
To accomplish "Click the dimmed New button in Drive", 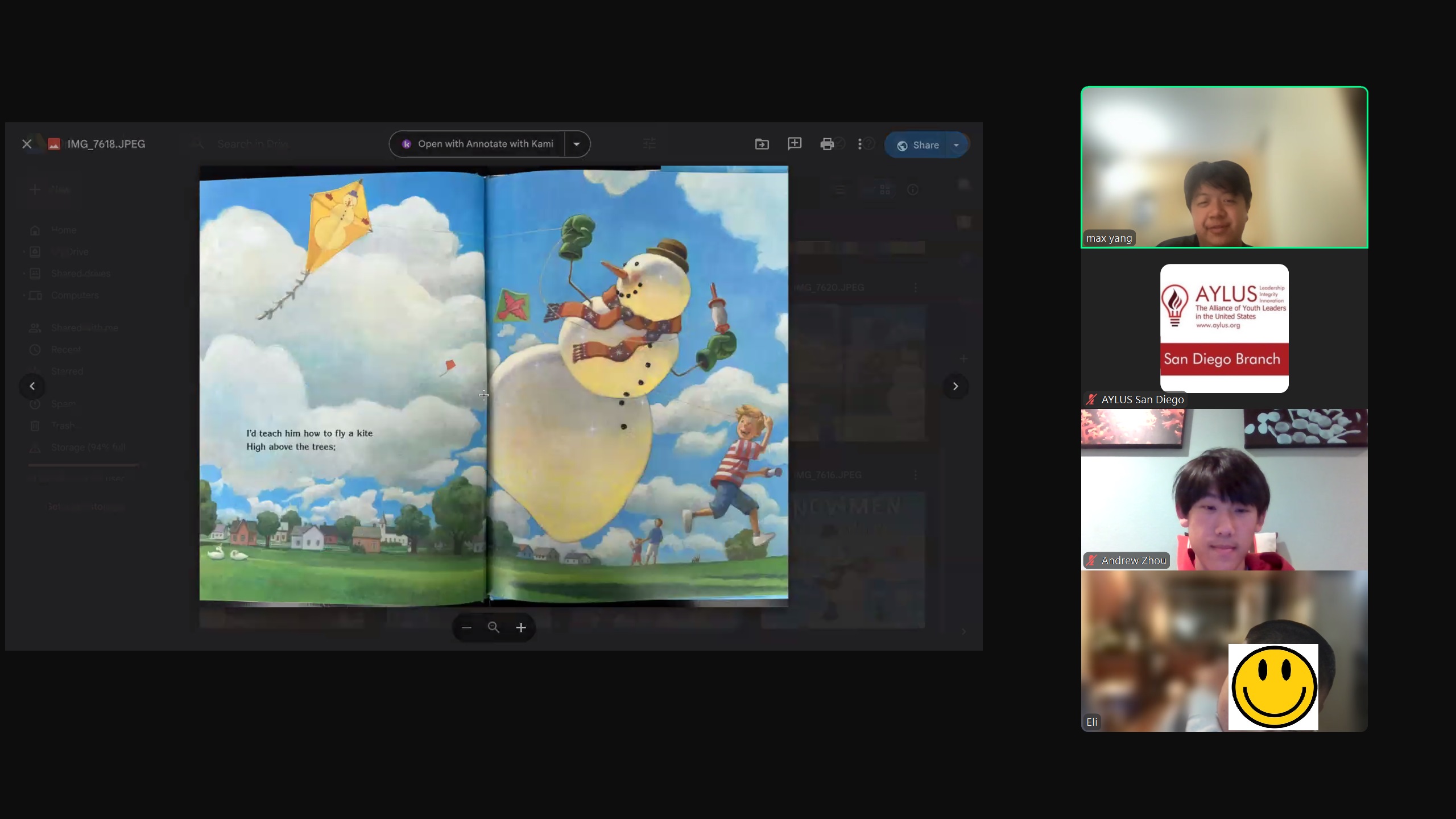I will [50, 189].
